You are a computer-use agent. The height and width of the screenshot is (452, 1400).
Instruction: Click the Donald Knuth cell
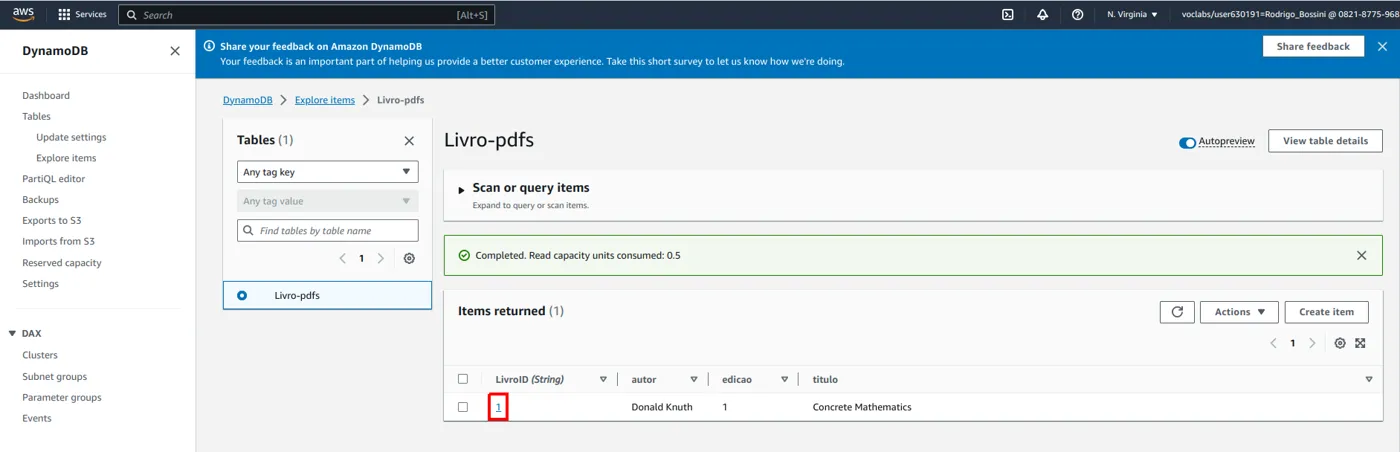point(662,407)
